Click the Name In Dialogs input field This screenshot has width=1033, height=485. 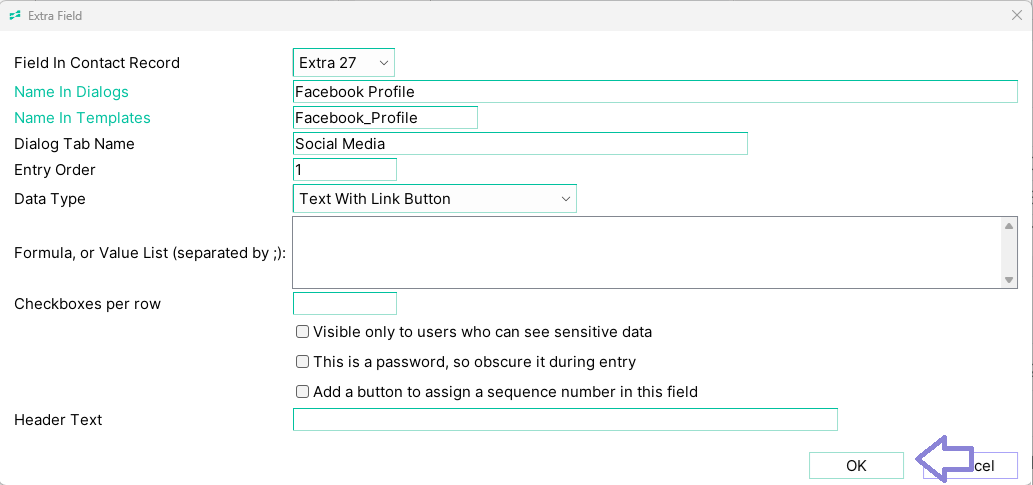click(x=656, y=92)
